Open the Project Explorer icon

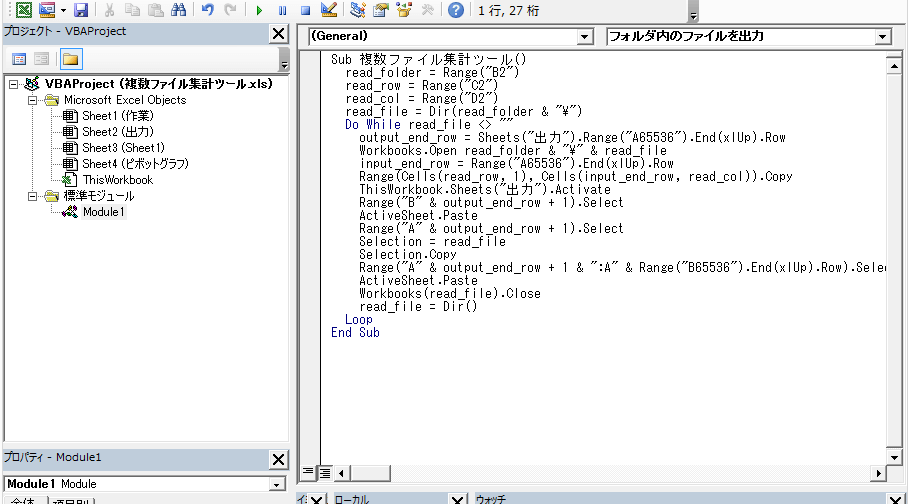[357, 10]
